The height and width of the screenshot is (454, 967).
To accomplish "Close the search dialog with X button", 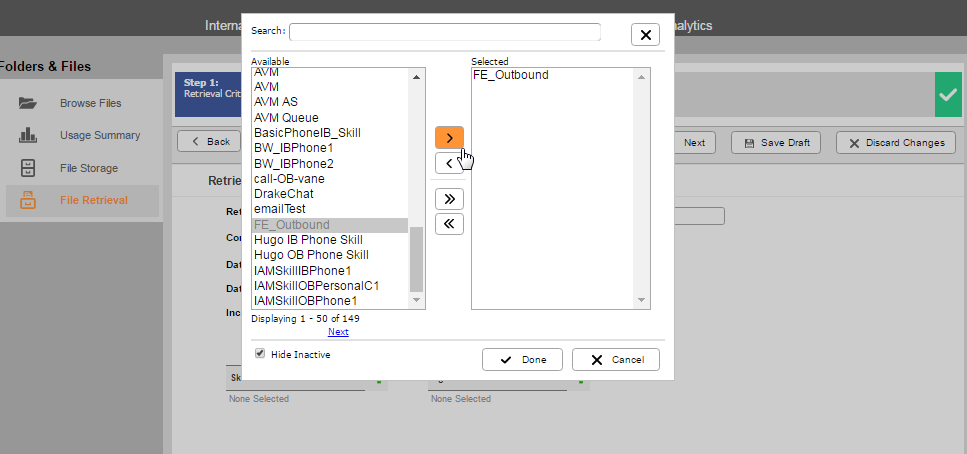I will pos(645,35).
